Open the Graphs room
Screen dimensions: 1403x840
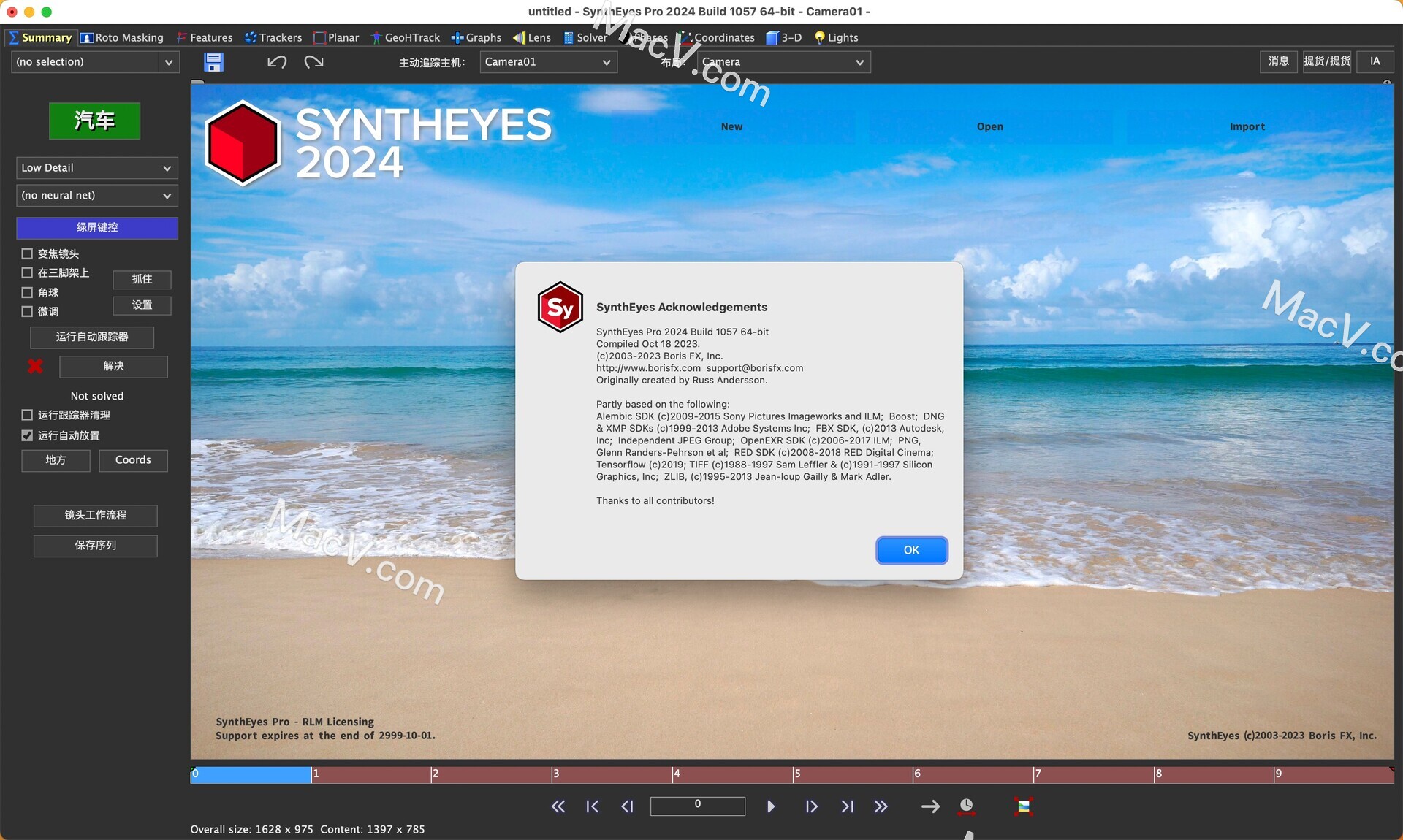point(476,37)
